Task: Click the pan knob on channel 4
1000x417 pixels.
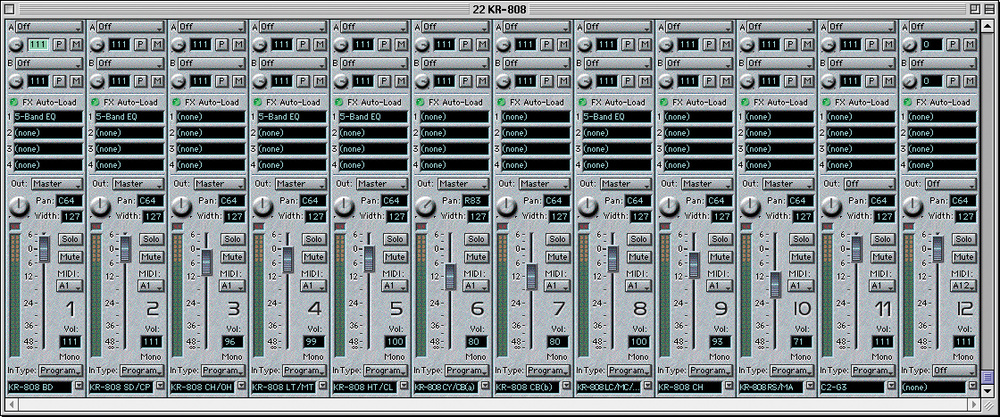Action: coord(263,207)
